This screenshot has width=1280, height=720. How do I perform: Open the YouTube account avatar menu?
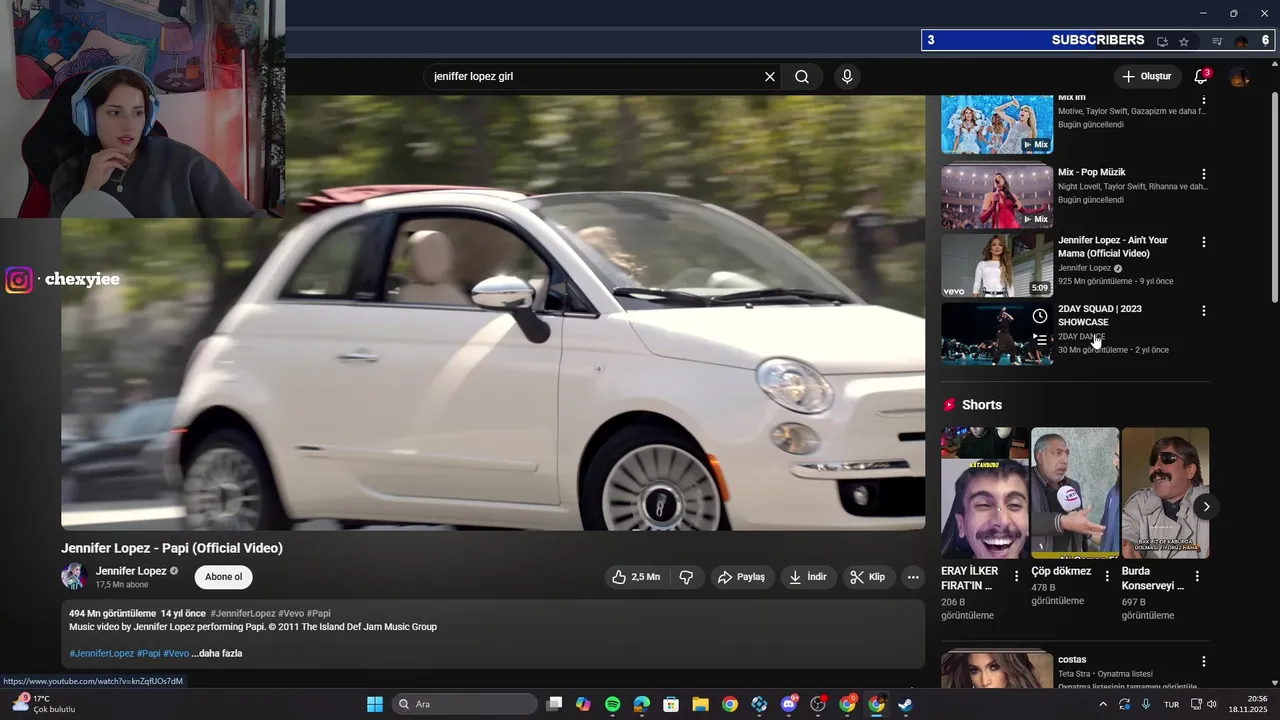[x=1240, y=77]
